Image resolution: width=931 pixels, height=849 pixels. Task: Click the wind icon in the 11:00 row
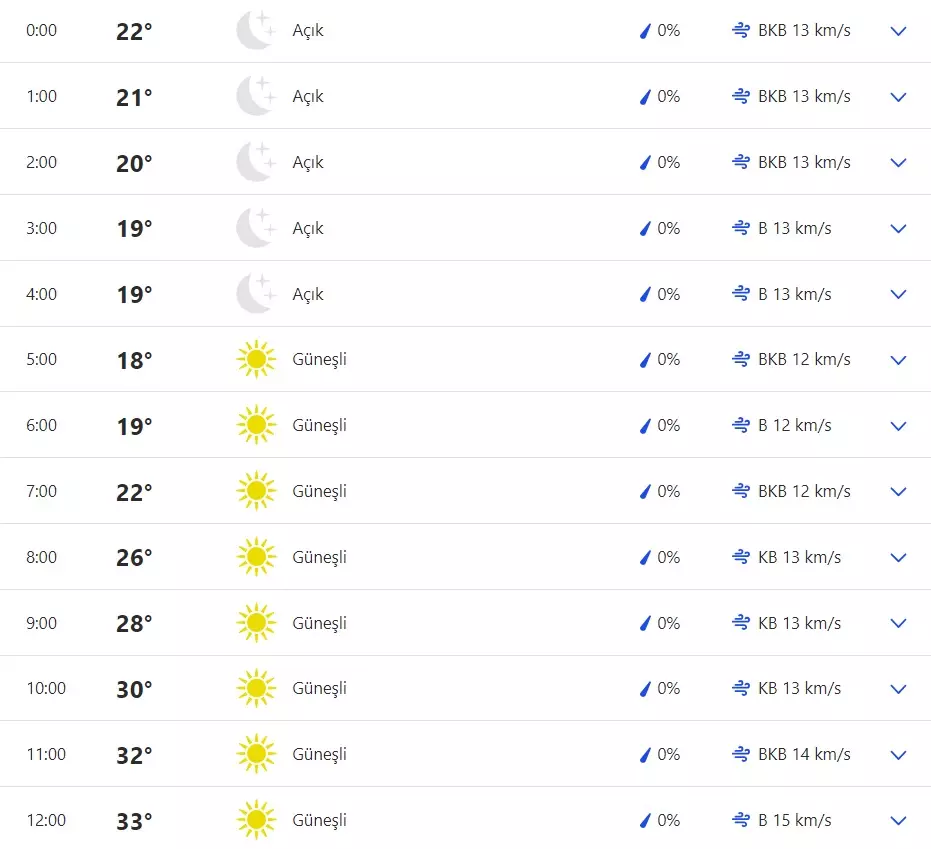[x=741, y=754]
